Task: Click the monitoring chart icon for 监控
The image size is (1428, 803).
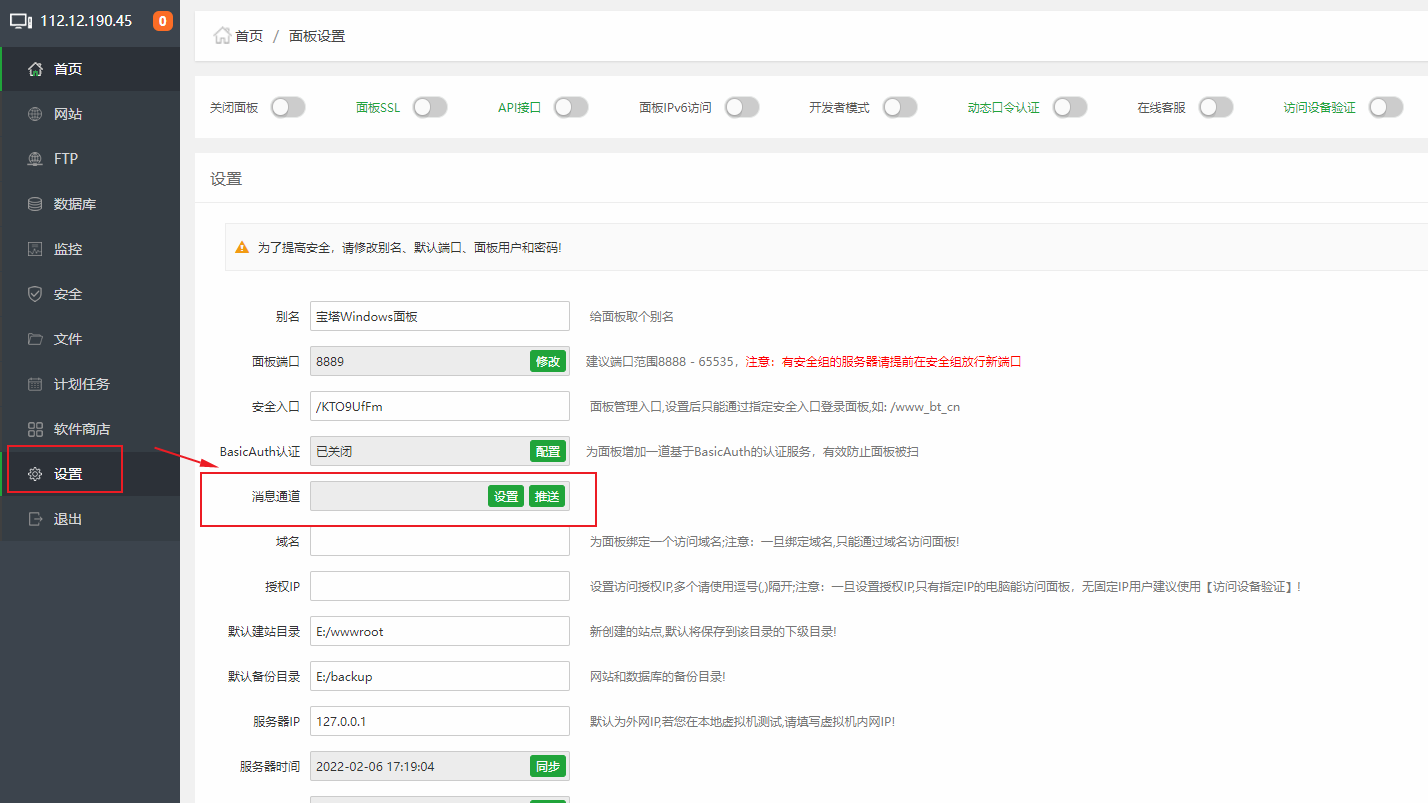Action: pos(35,249)
